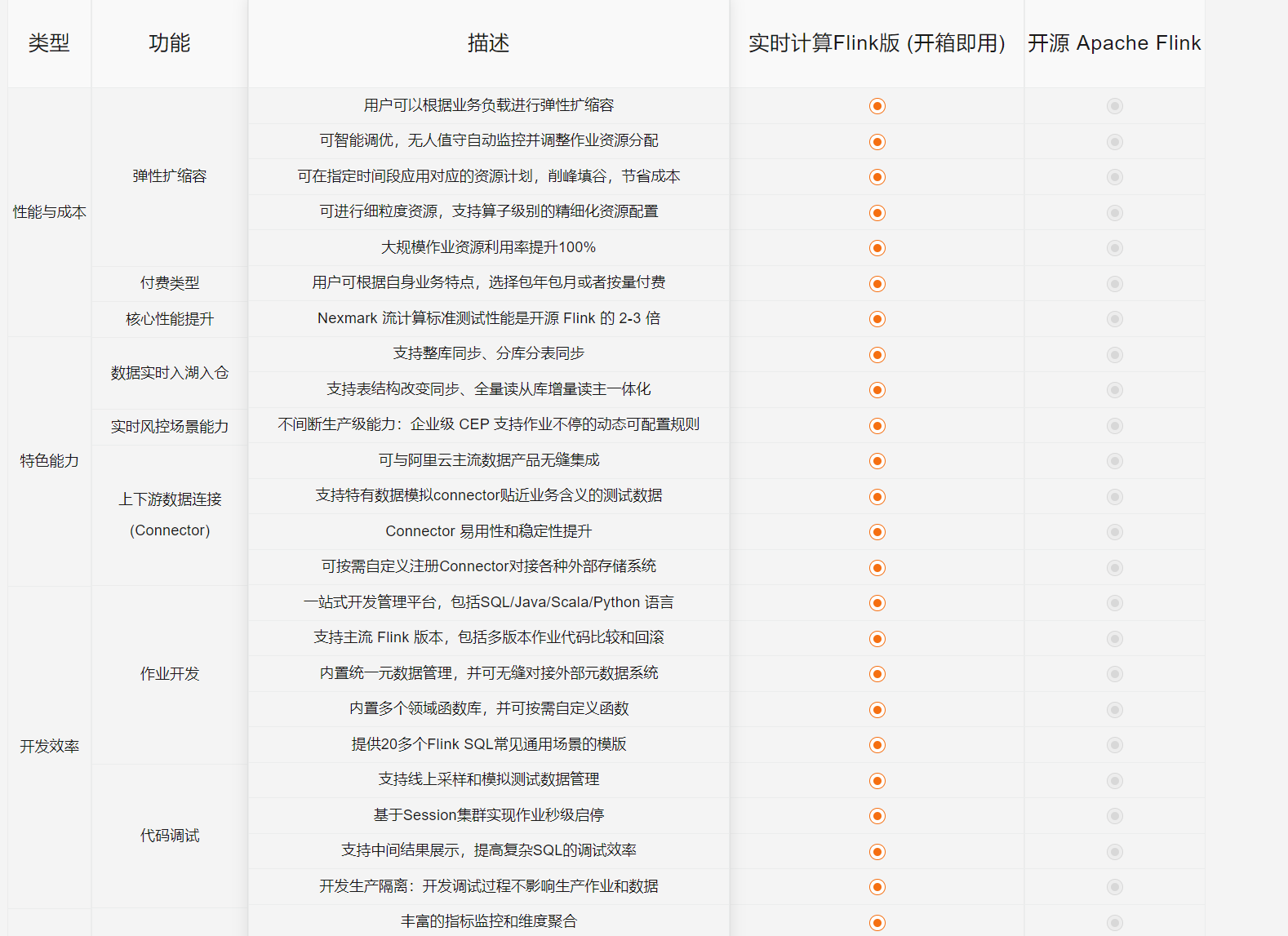Select orange radio for 企业级 CEP row
The height and width of the screenshot is (936, 1288).
(x=877, y=426)
